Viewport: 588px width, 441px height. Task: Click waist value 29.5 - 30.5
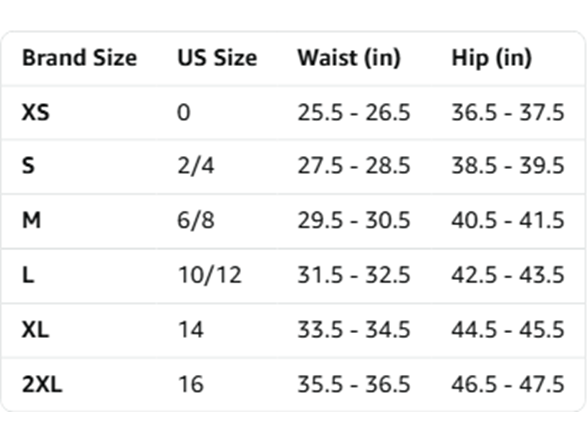point(354,220)
